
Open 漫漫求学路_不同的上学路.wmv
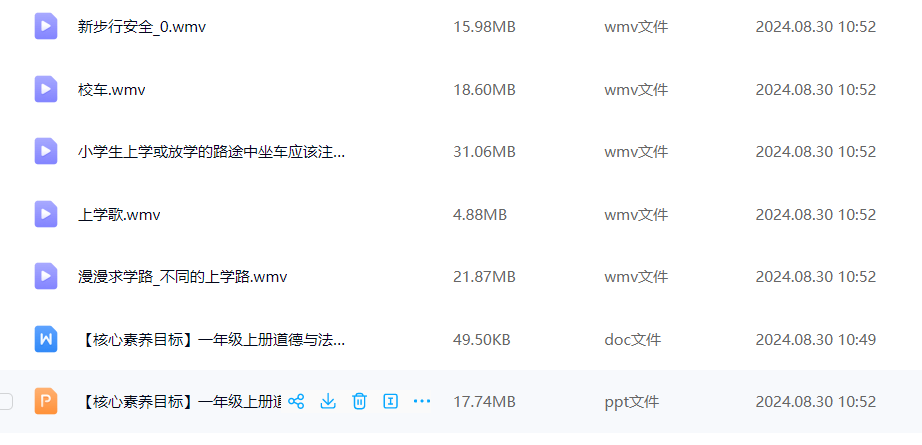tap(182, 276)
